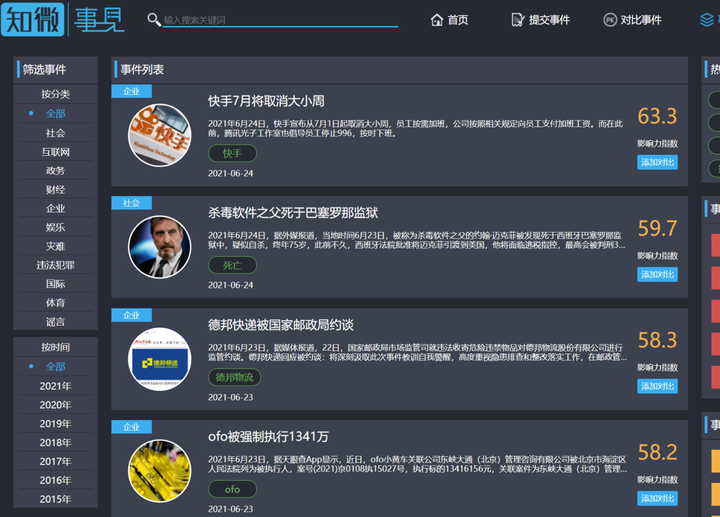The width and height of the screenshot is (720, 517).
Task: Filter events by 政务 category
Action: [56, 170]
